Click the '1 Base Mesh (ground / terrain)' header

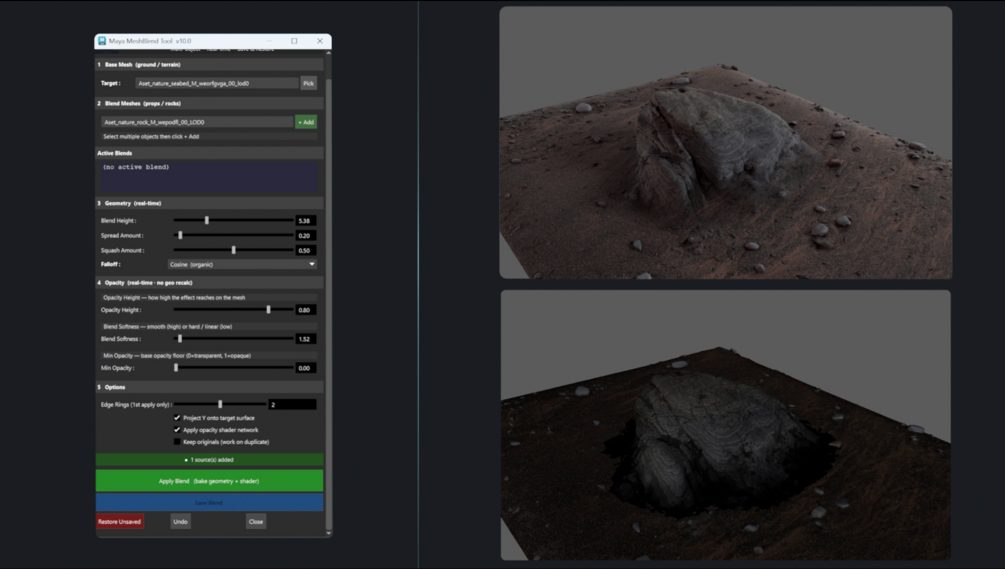pyautogui.click(x=209, y=65)
